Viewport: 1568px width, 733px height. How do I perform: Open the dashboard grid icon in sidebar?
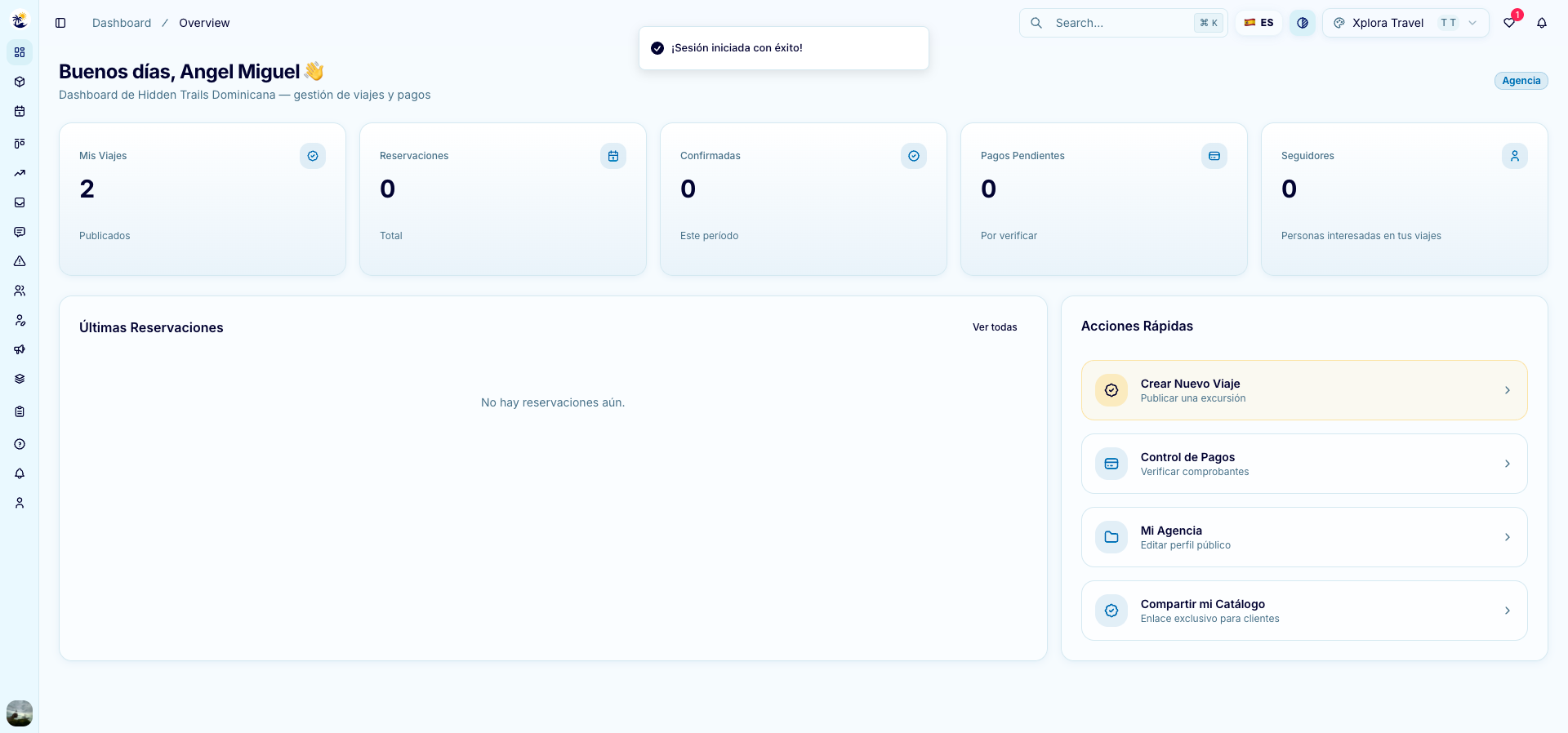(20, 52)
